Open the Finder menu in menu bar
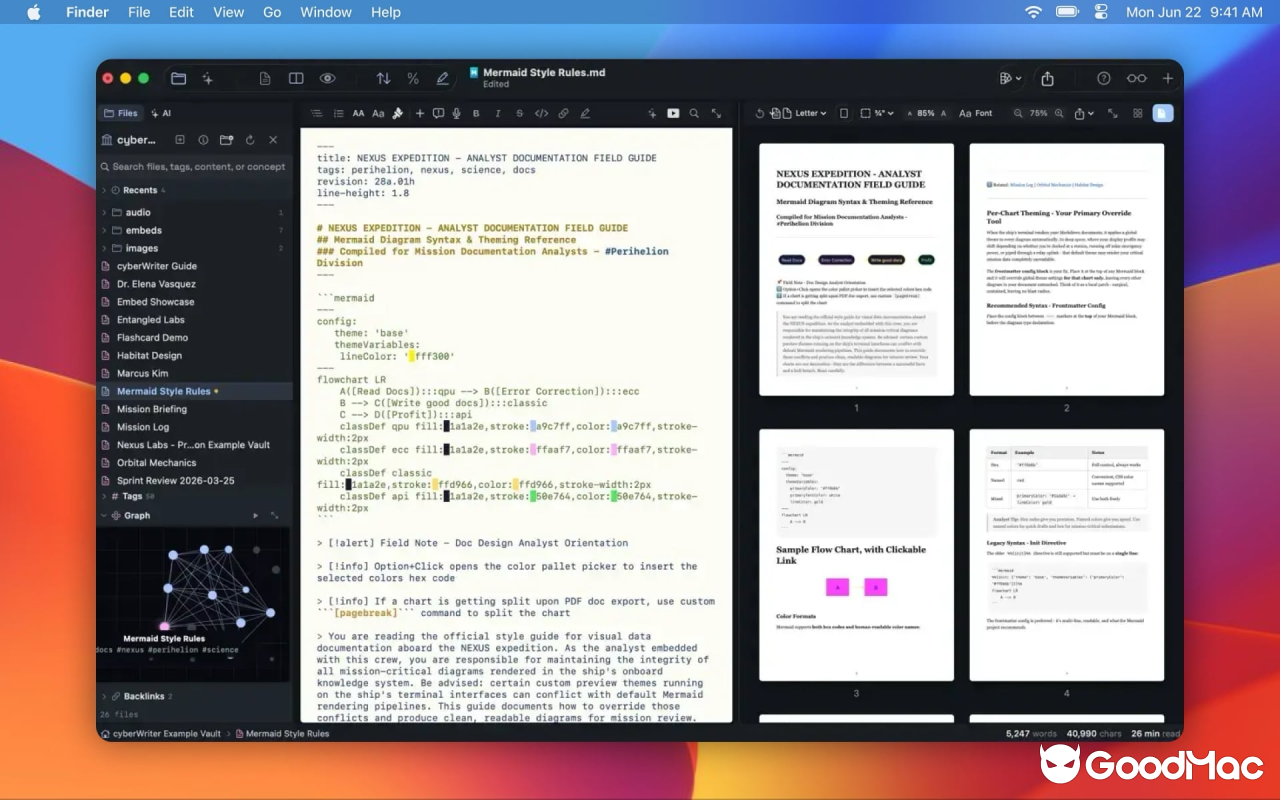The height and width of the screenshot is (800, 1280). 87,12
